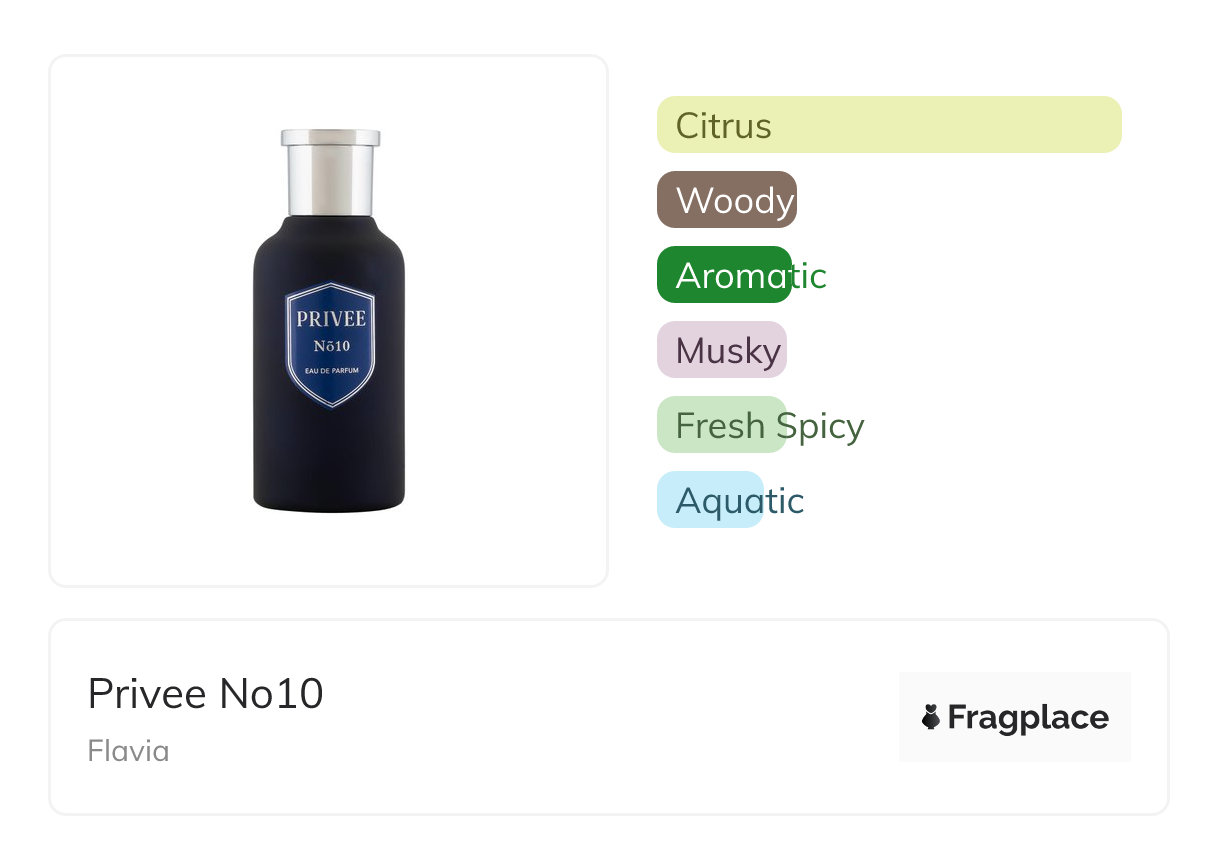Open the Flavia brand name link
The image size is (1218, 864).
point(129,751)
